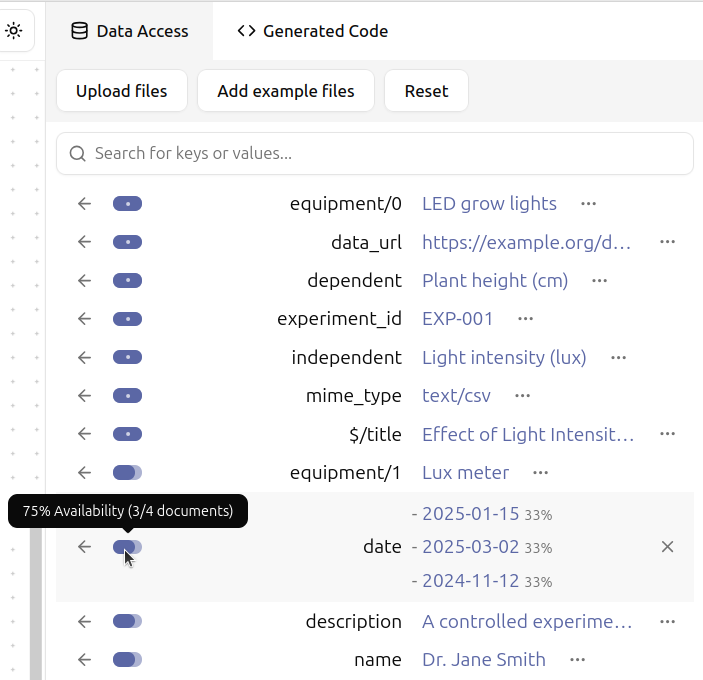Screen dimensions: 703x680
Task: Toggle the availability pill for dependent
Action: click(127, 281)
